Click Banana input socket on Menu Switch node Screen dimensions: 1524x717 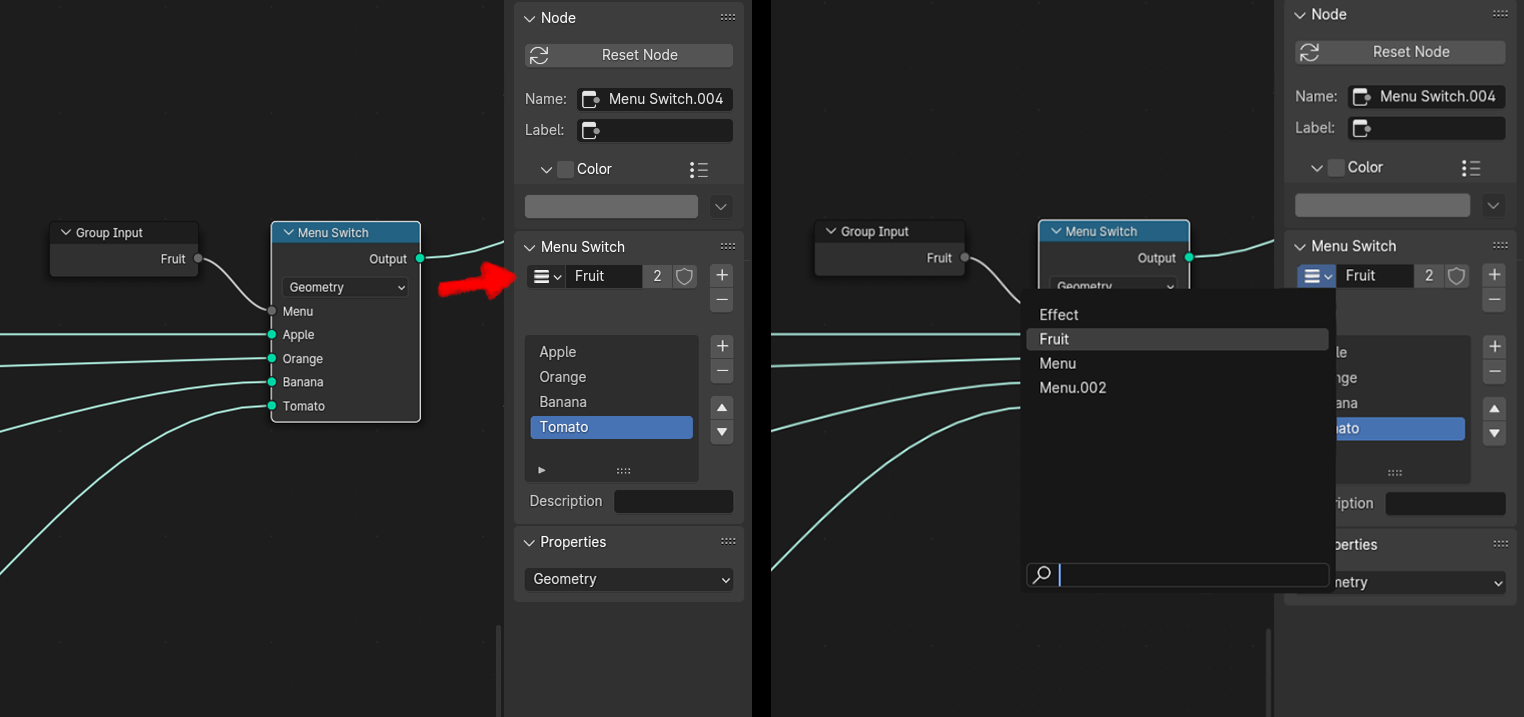(x=272, y=382)
